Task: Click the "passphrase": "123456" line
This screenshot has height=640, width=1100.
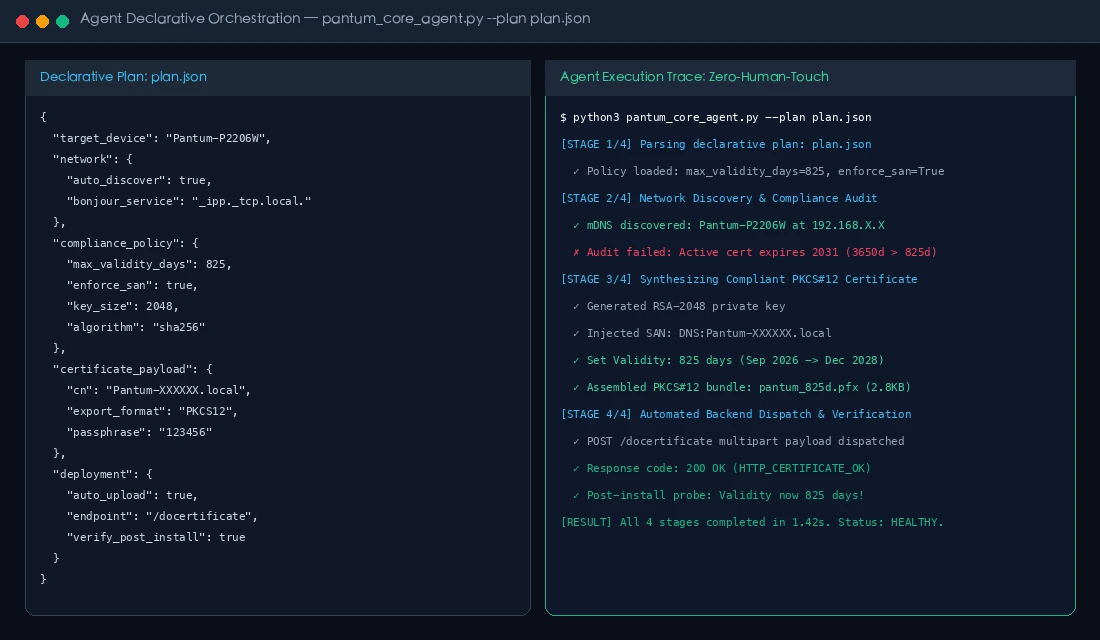Action: click(139, 432)
